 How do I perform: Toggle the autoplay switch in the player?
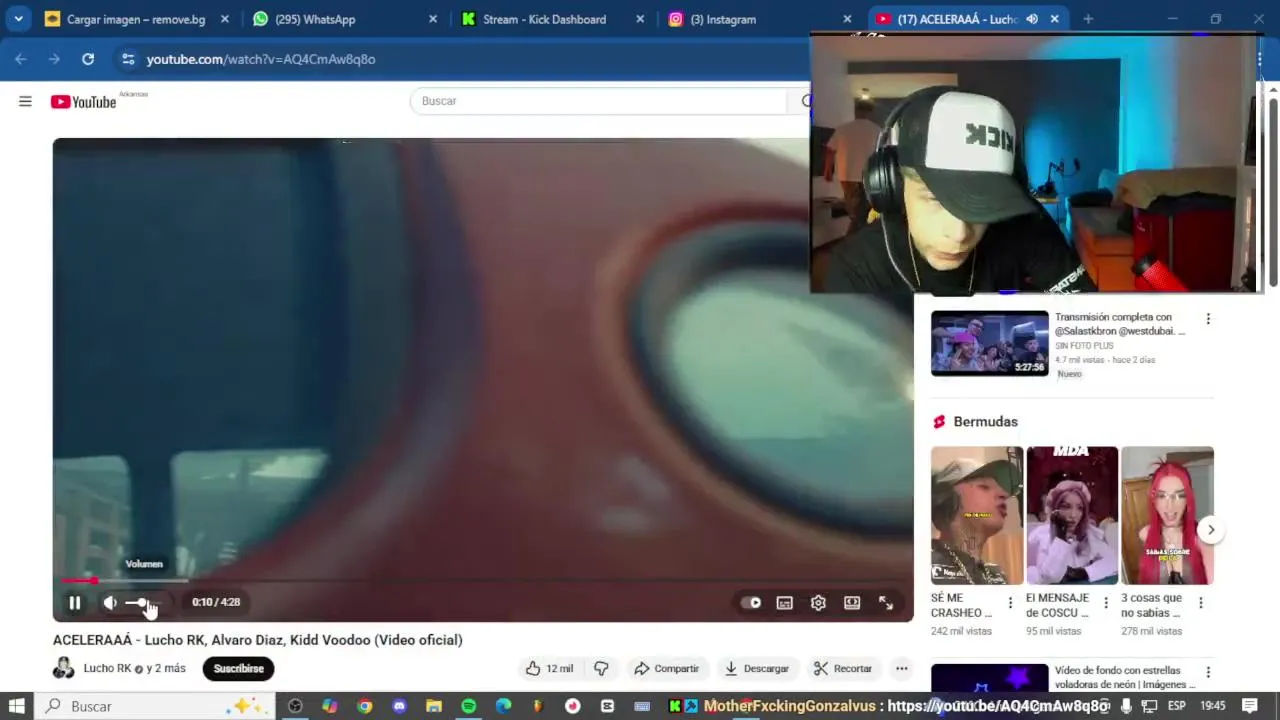point(751,602)
